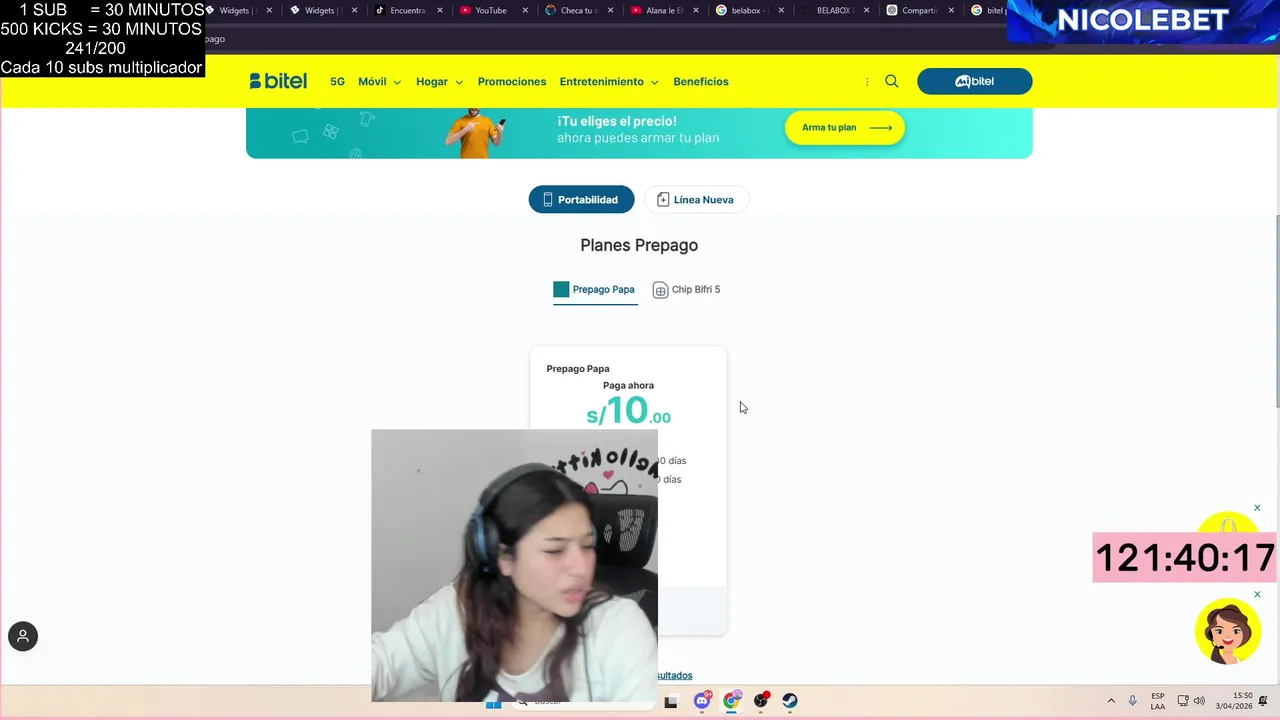Open the volume speaker icon in tray
Screen dimensions: 1280x720
point(1199,701)
